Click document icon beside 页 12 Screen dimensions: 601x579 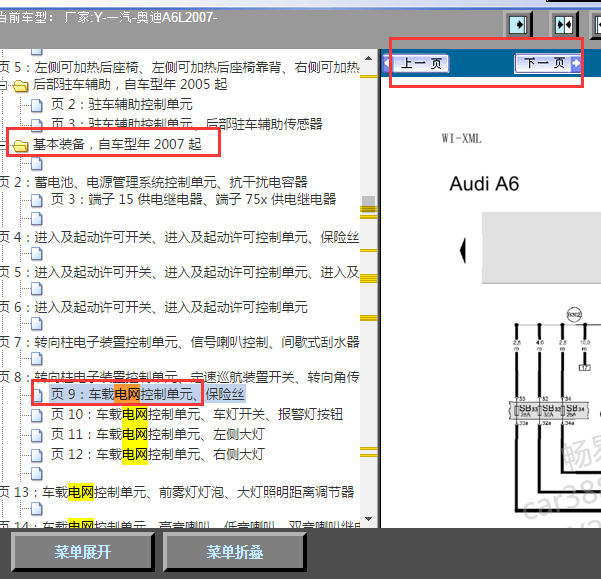click(x=37, y=455)
